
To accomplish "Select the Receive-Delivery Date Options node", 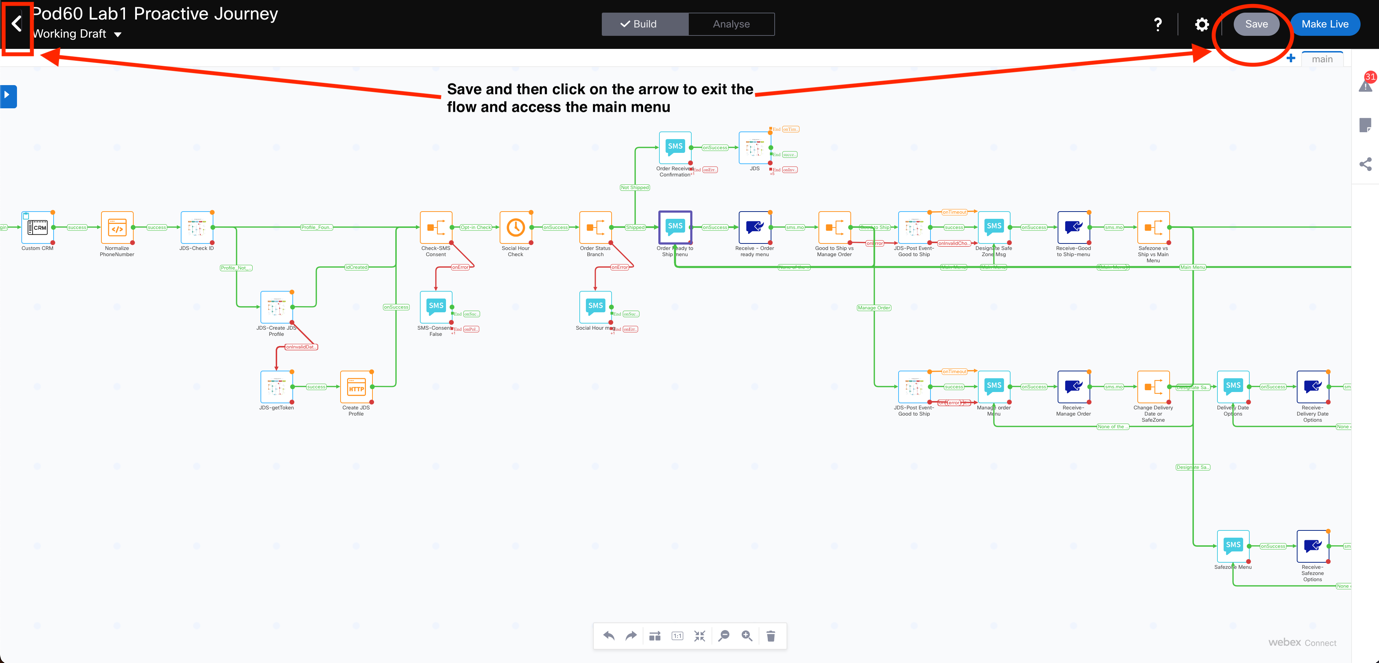I will pos(1312,387).
